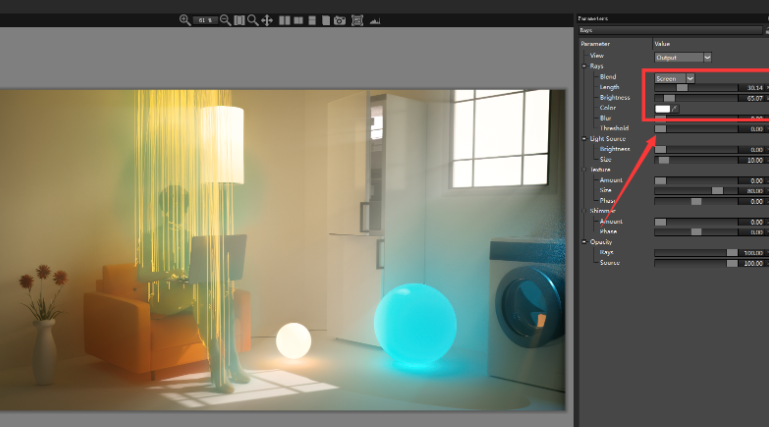Click the zoom percentage field in toolbar

pyautogui.click(x=205, y=20)
